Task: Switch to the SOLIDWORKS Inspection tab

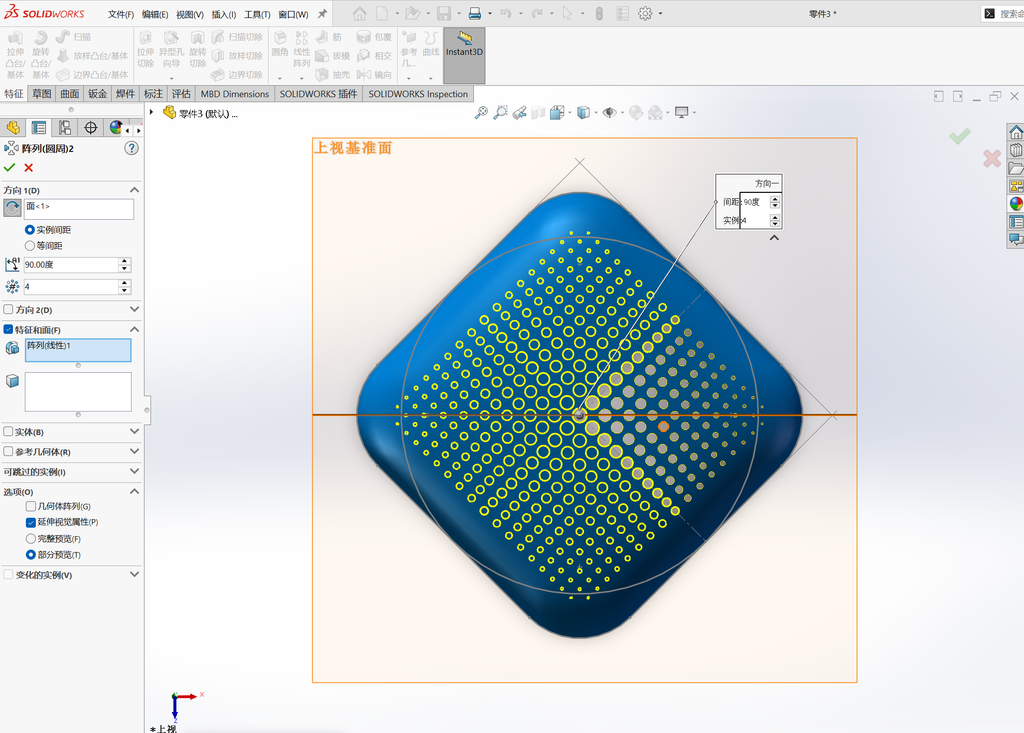Action: [418, 94]
